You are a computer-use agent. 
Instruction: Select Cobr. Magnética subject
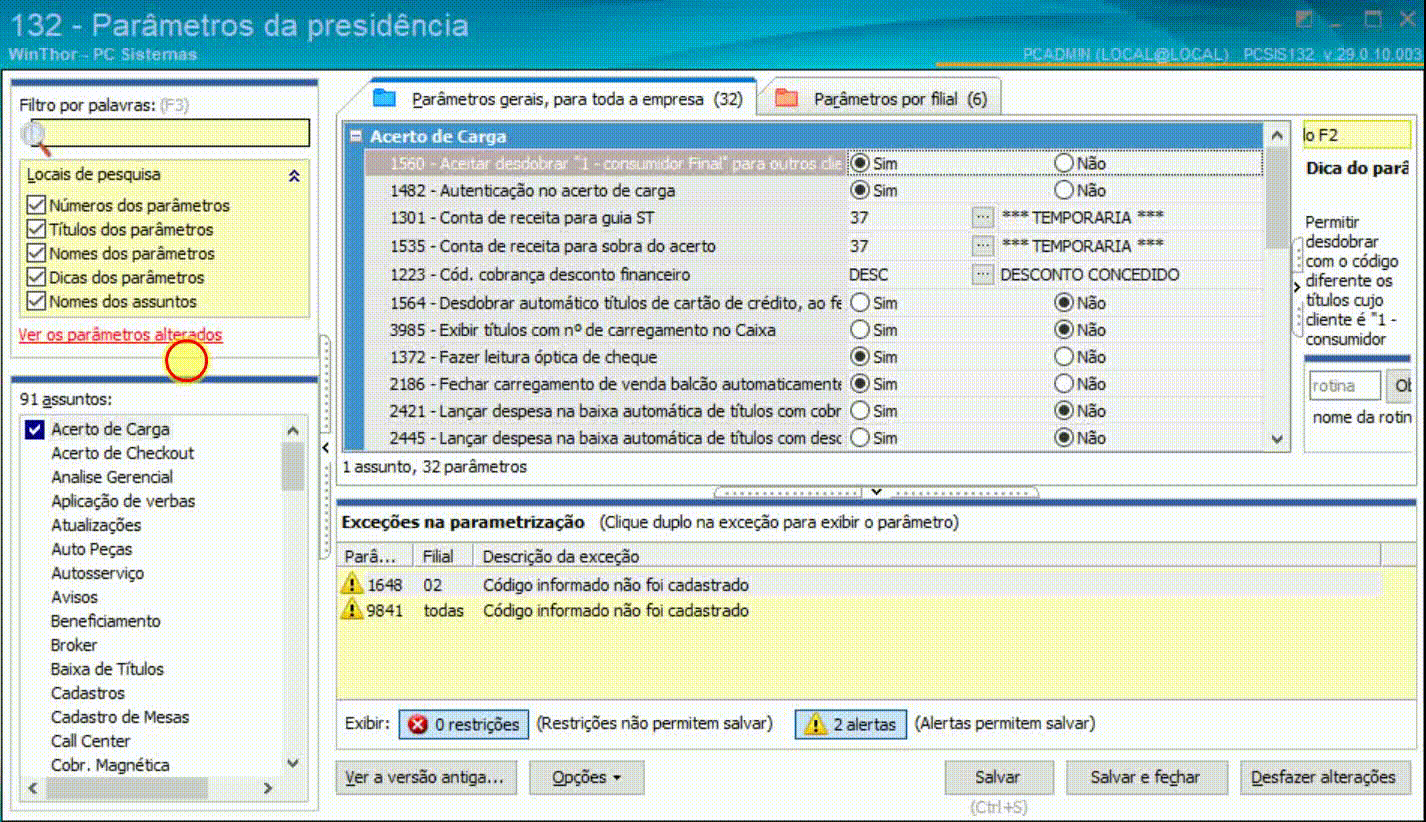coord(110,765)
